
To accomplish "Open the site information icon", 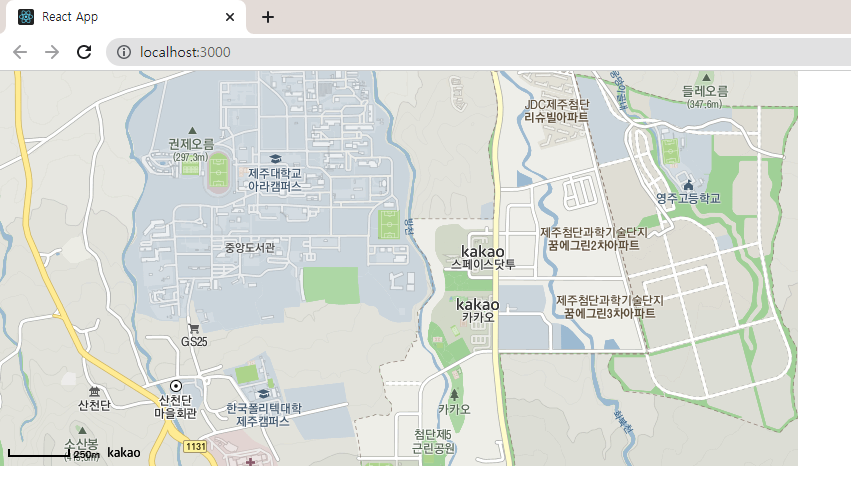I will (124, 52).
